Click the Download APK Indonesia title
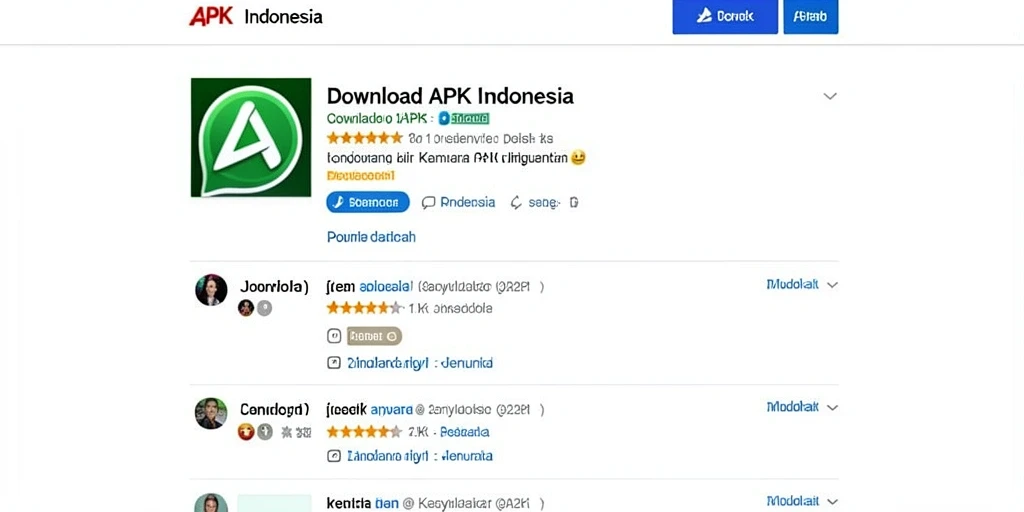Viewport: 1024px width, 512px height. coord(450,96)
